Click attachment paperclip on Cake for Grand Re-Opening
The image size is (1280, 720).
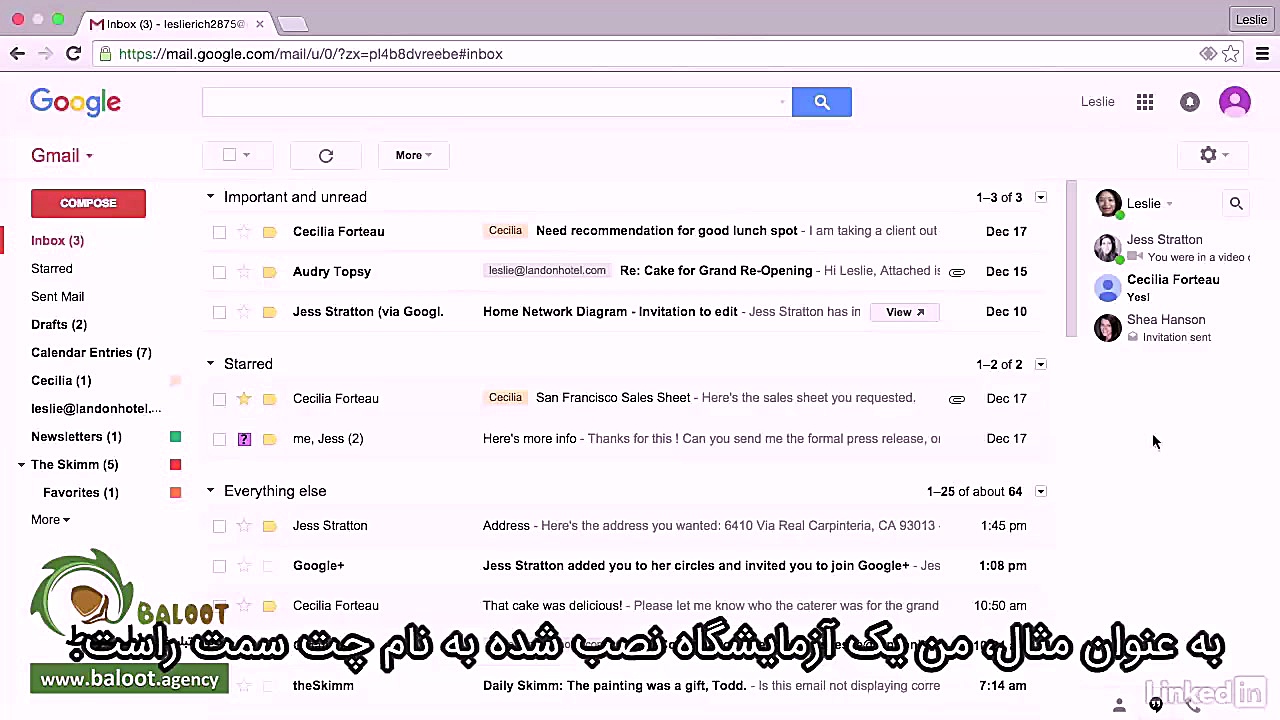(x=957, y=272)
